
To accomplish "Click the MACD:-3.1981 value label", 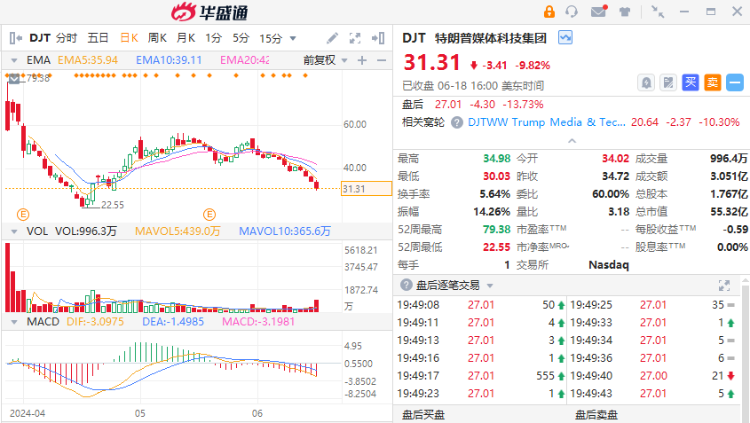I will point(258,322).
